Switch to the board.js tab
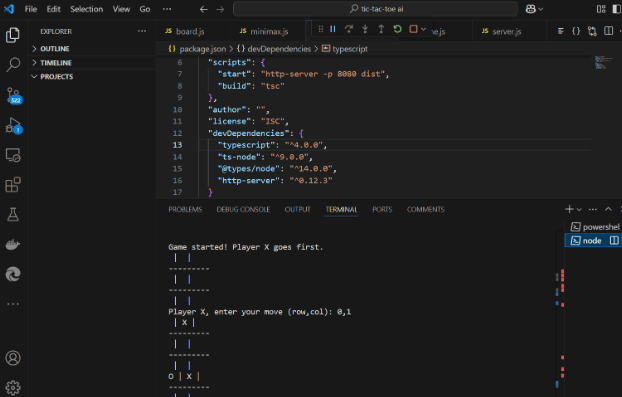 190,31
